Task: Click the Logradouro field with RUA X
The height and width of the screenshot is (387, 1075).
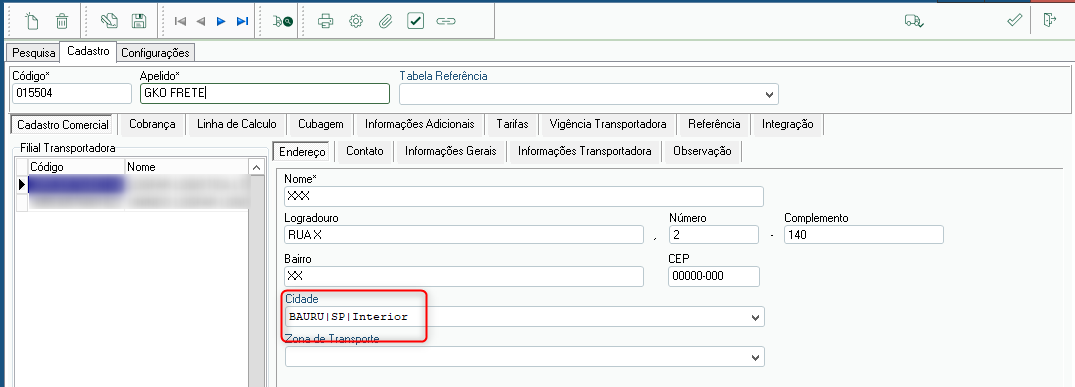Action: [464, 235]
